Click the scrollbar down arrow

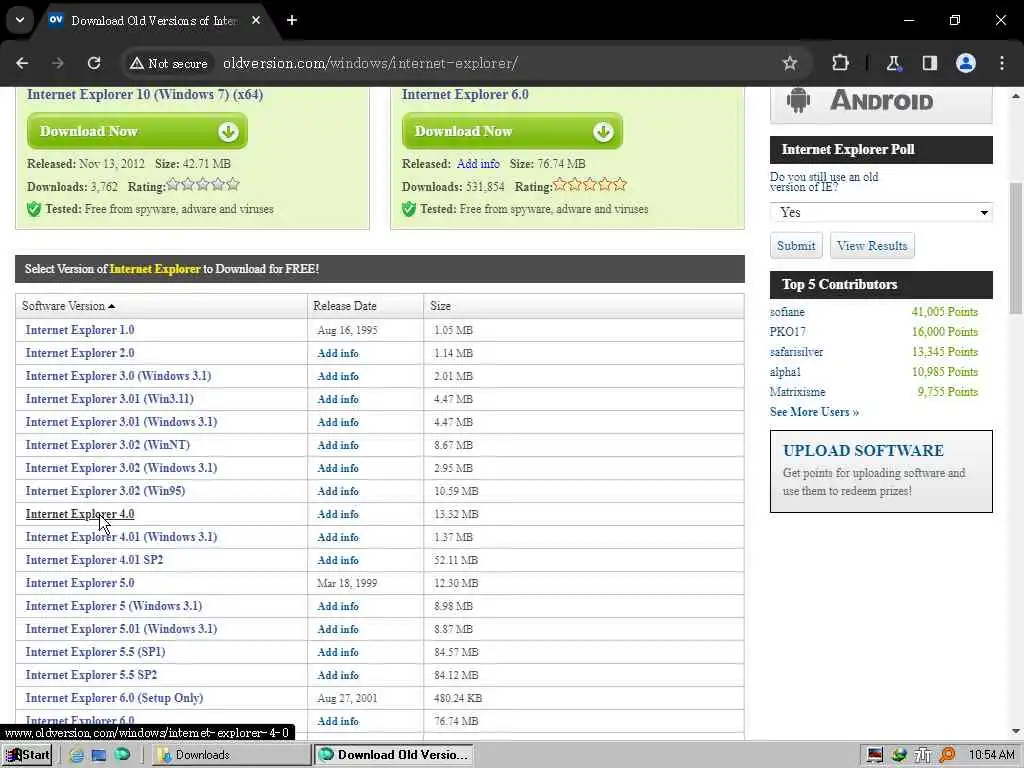(x=1016, y=731)
